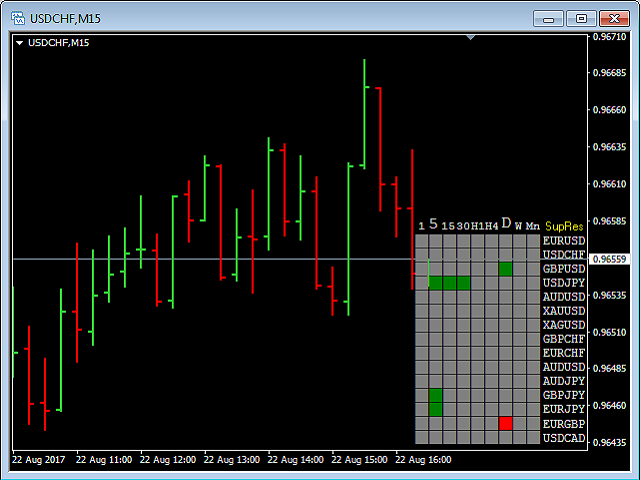Select the XAUUSD symbol label
Viewport: 640px width, 480px height.
point(564,311)
